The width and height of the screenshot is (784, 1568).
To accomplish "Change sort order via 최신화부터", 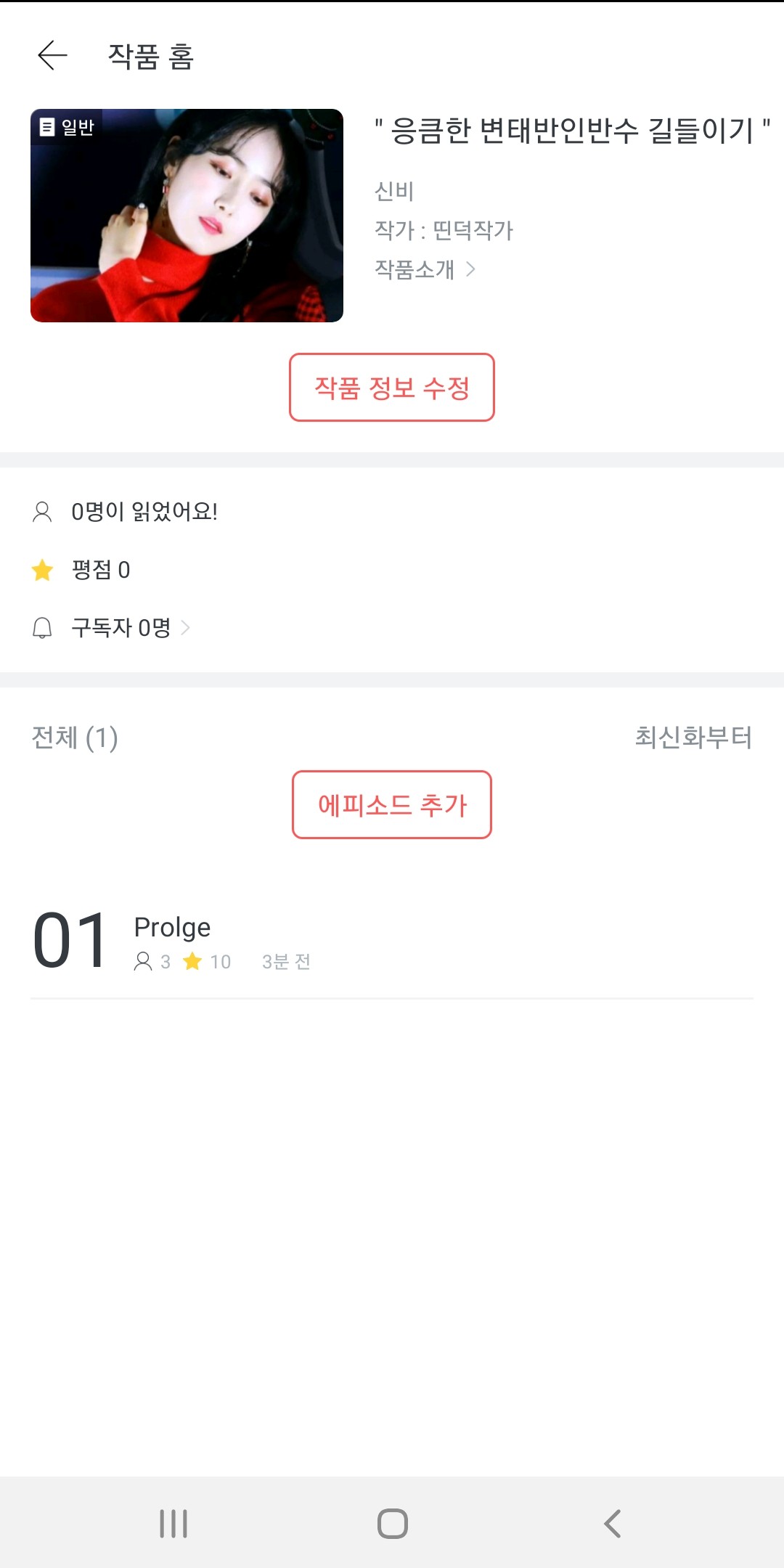I will click(693, 737).
